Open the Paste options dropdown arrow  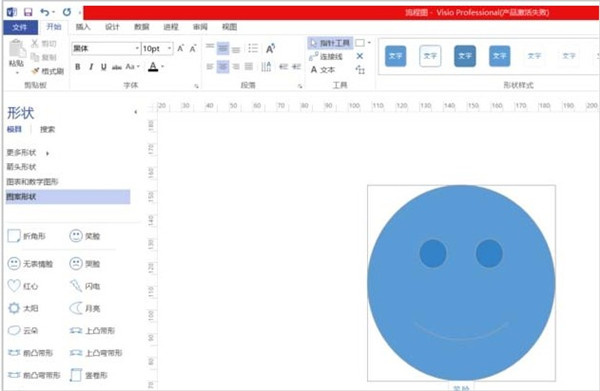point(17,72)
